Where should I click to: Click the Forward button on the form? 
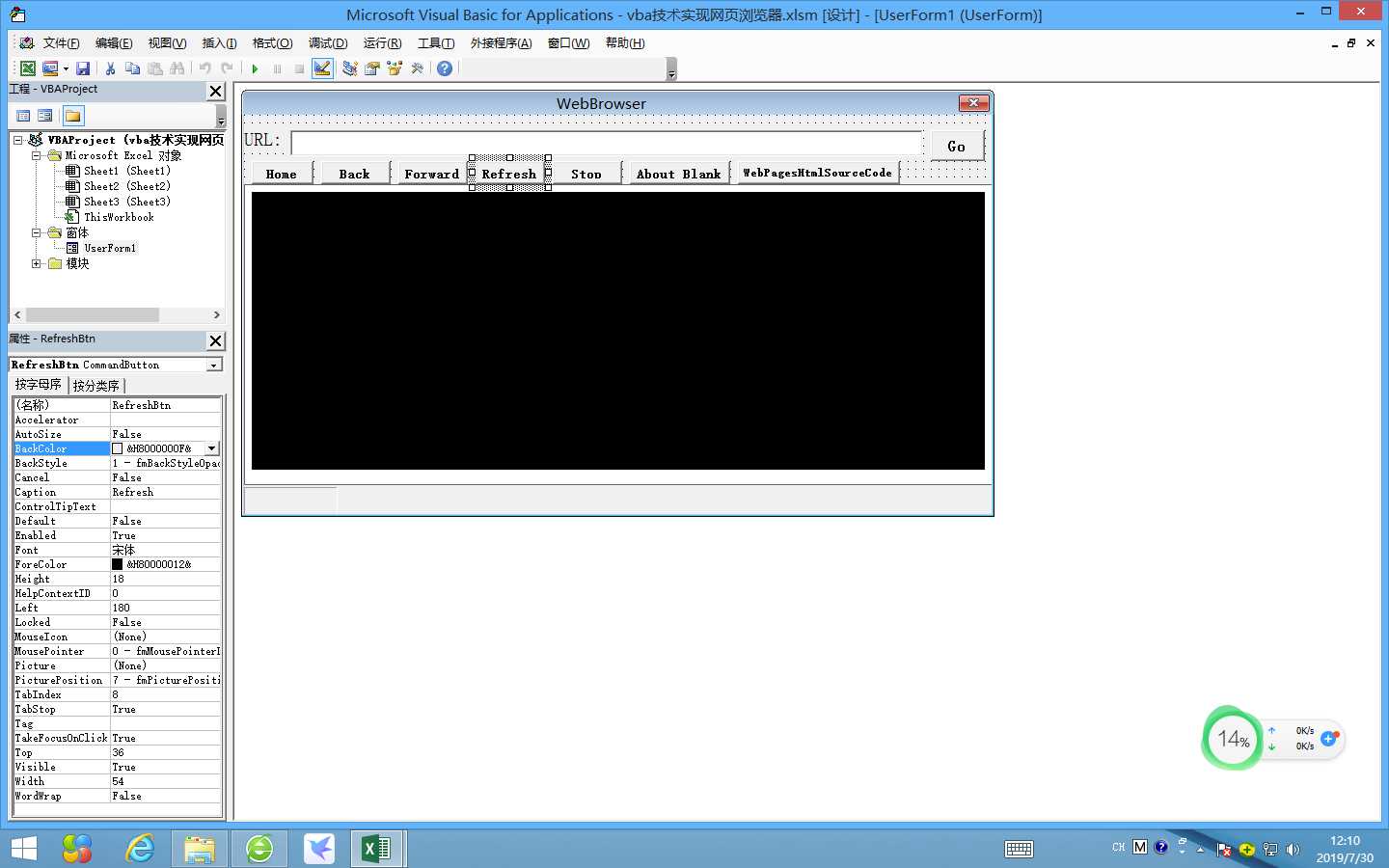pyautogui.click(x=432, y=174)
